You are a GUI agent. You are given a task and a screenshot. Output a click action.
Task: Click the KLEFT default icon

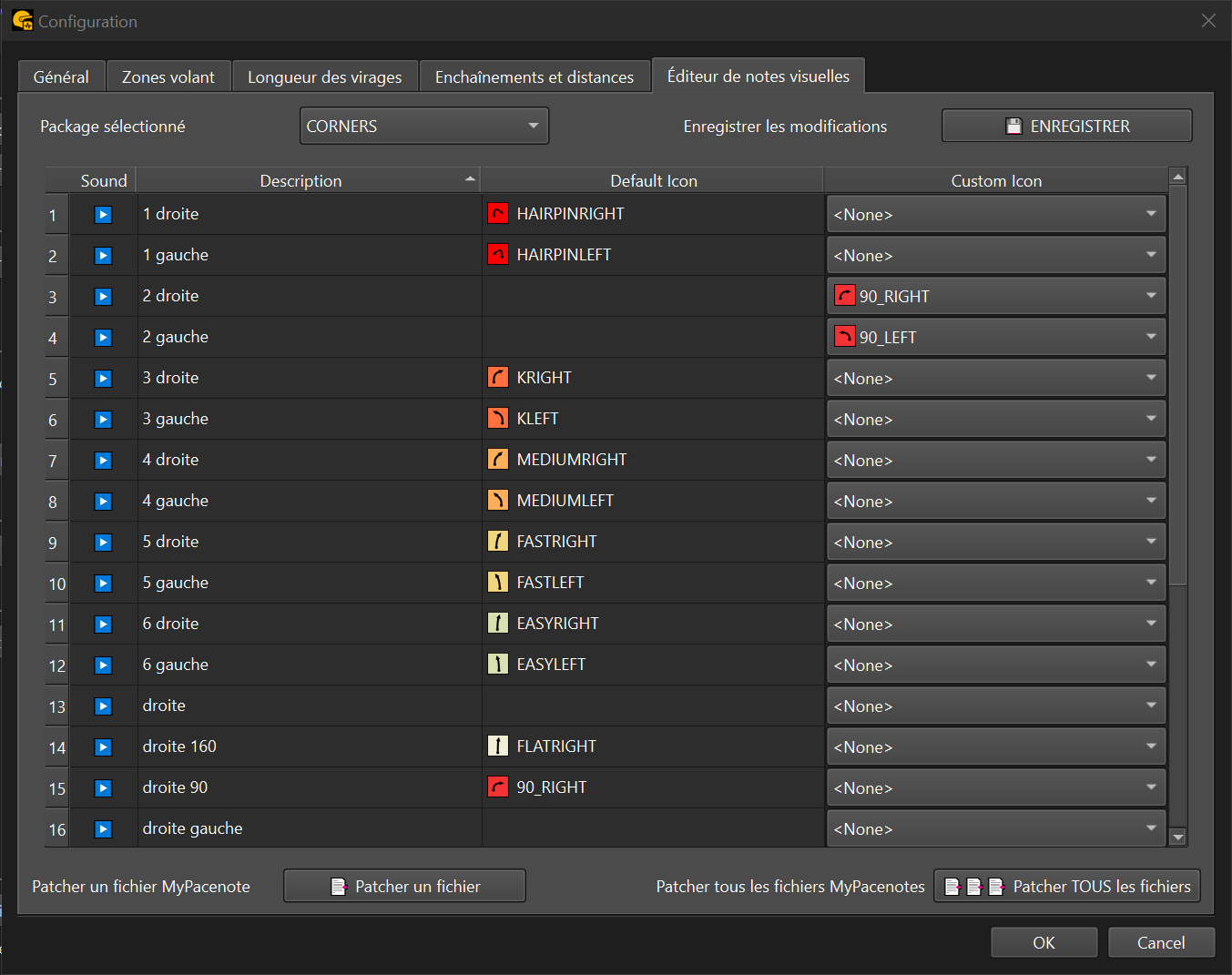click(498, 419)
